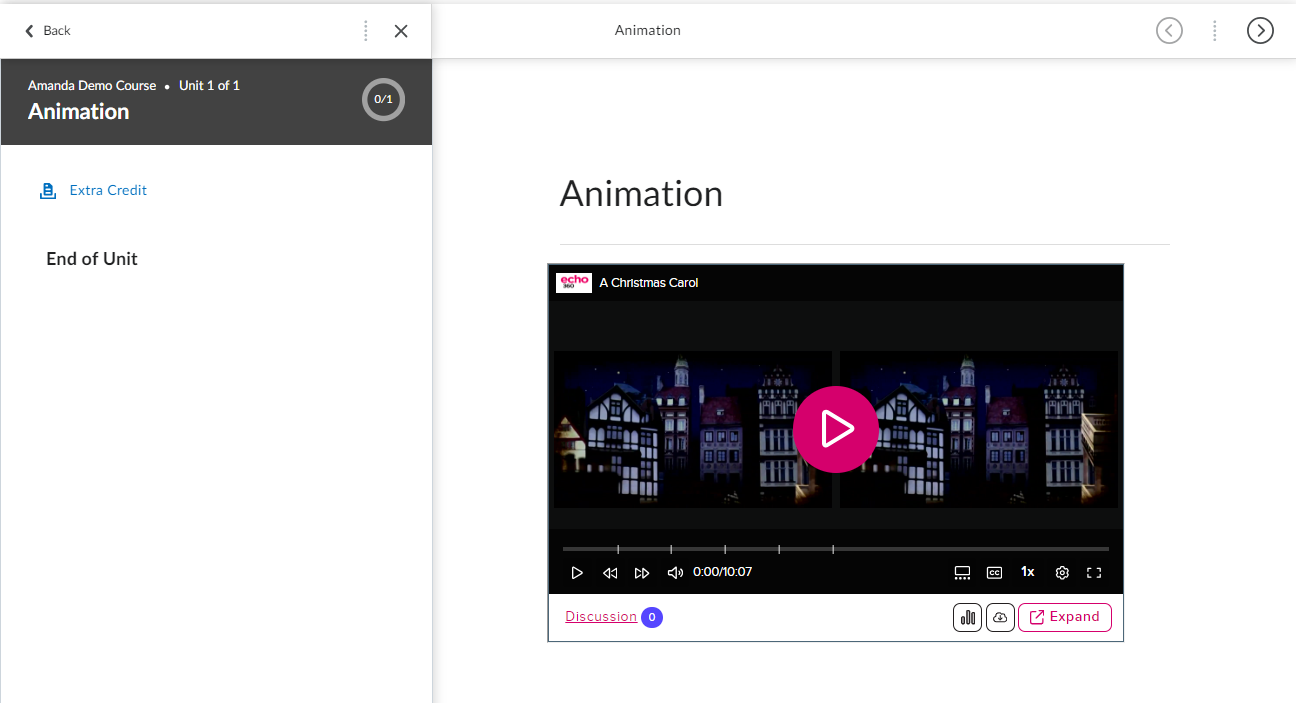Click the A Christmas Carol title
This screenshot has width=1296, height=703.
(649, 283)
